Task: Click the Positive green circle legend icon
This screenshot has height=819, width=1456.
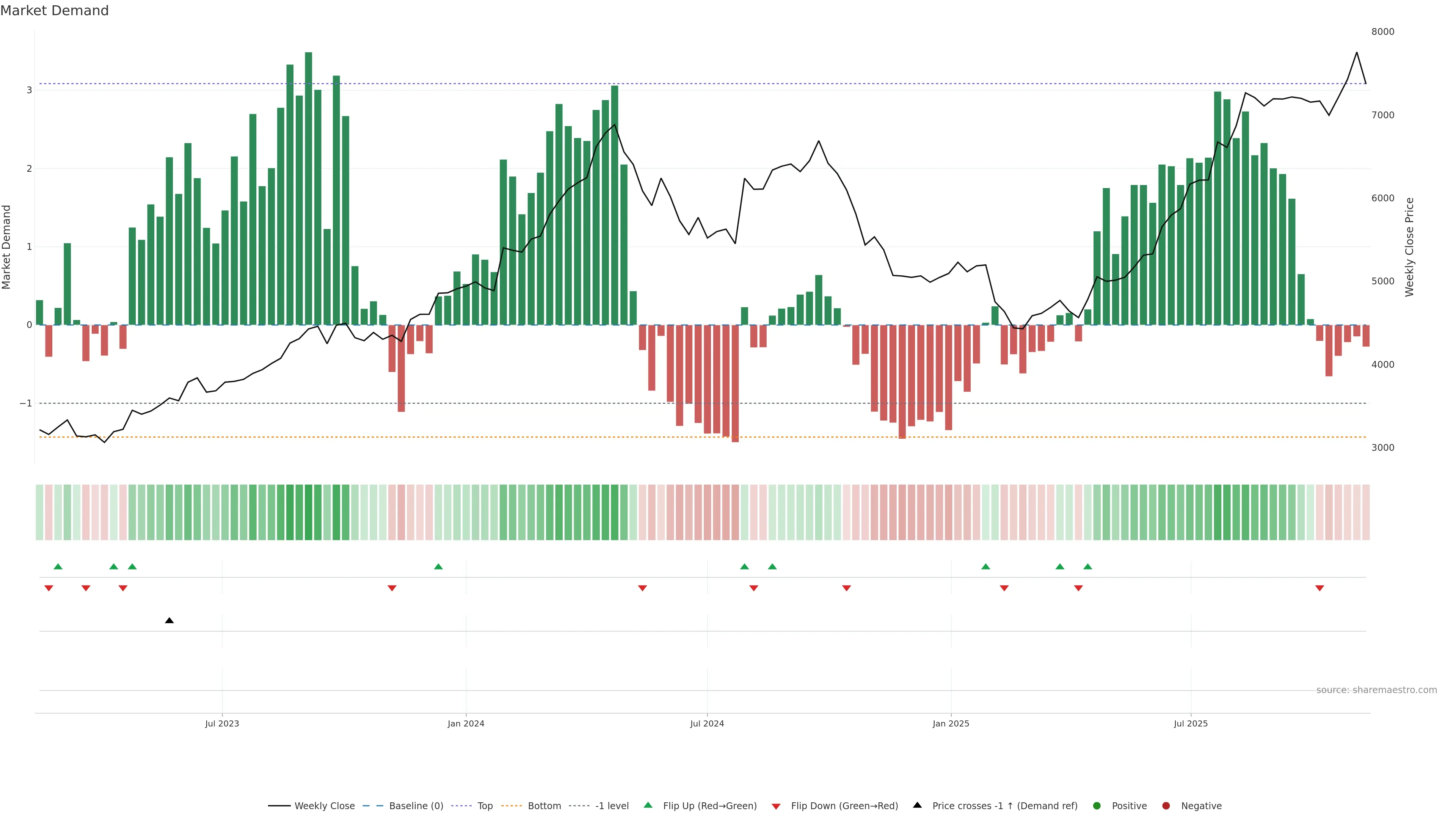Action: coord(1097,805)
